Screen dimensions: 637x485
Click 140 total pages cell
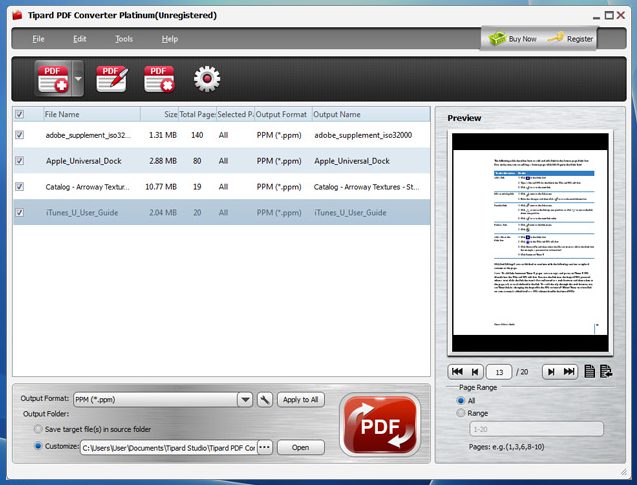click(x=197, y=135)
